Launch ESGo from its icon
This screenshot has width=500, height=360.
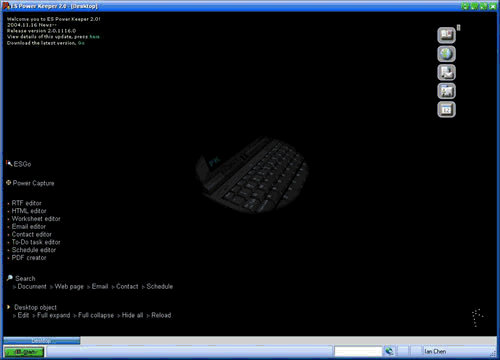[9, 163]
